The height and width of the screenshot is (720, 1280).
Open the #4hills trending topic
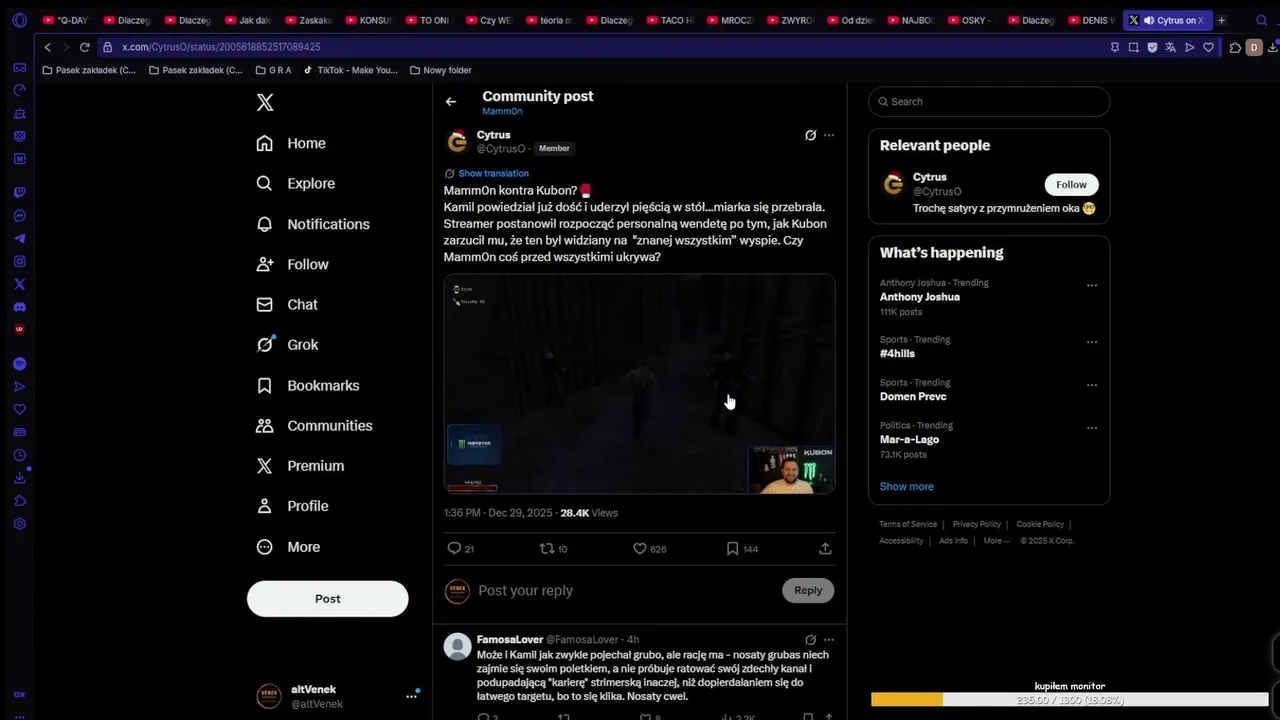click(x=897, y=354)
